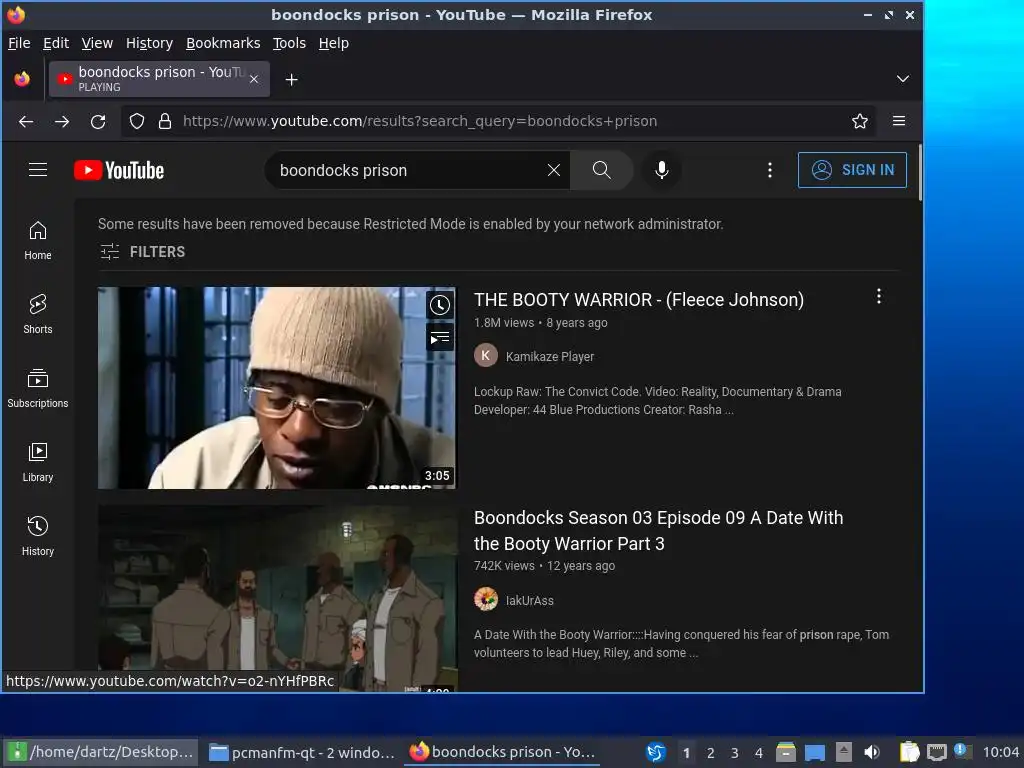Open Library in the sidebar
The height and width of the screenshot is (768, 1024).
point(38,462)
